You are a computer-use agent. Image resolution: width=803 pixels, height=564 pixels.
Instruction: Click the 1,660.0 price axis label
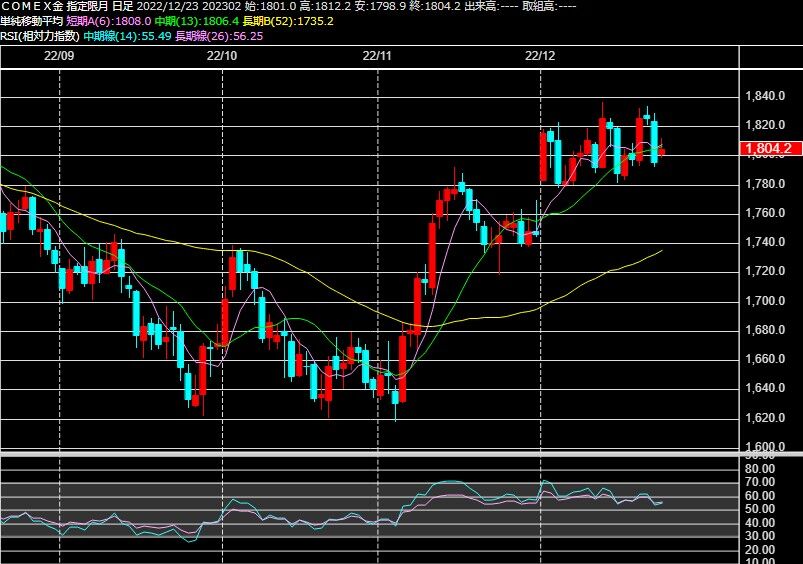765,359
